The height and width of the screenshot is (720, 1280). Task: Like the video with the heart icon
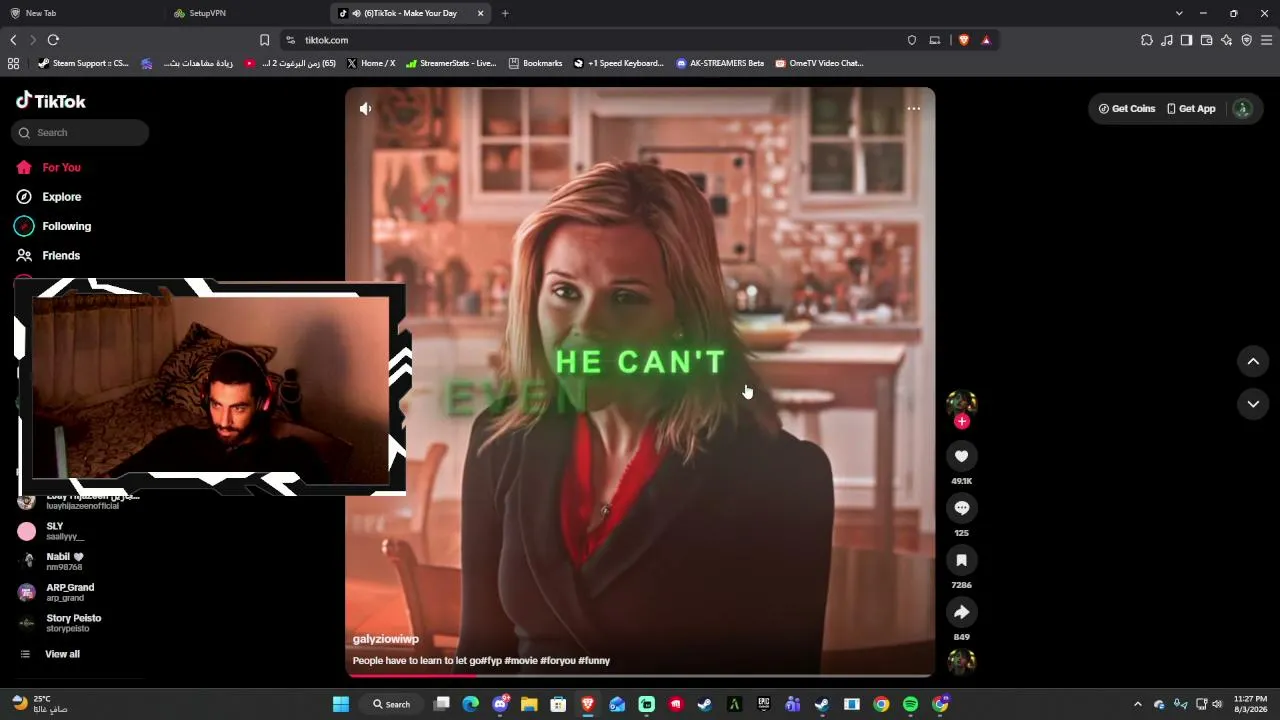click(x=961, y=456)
